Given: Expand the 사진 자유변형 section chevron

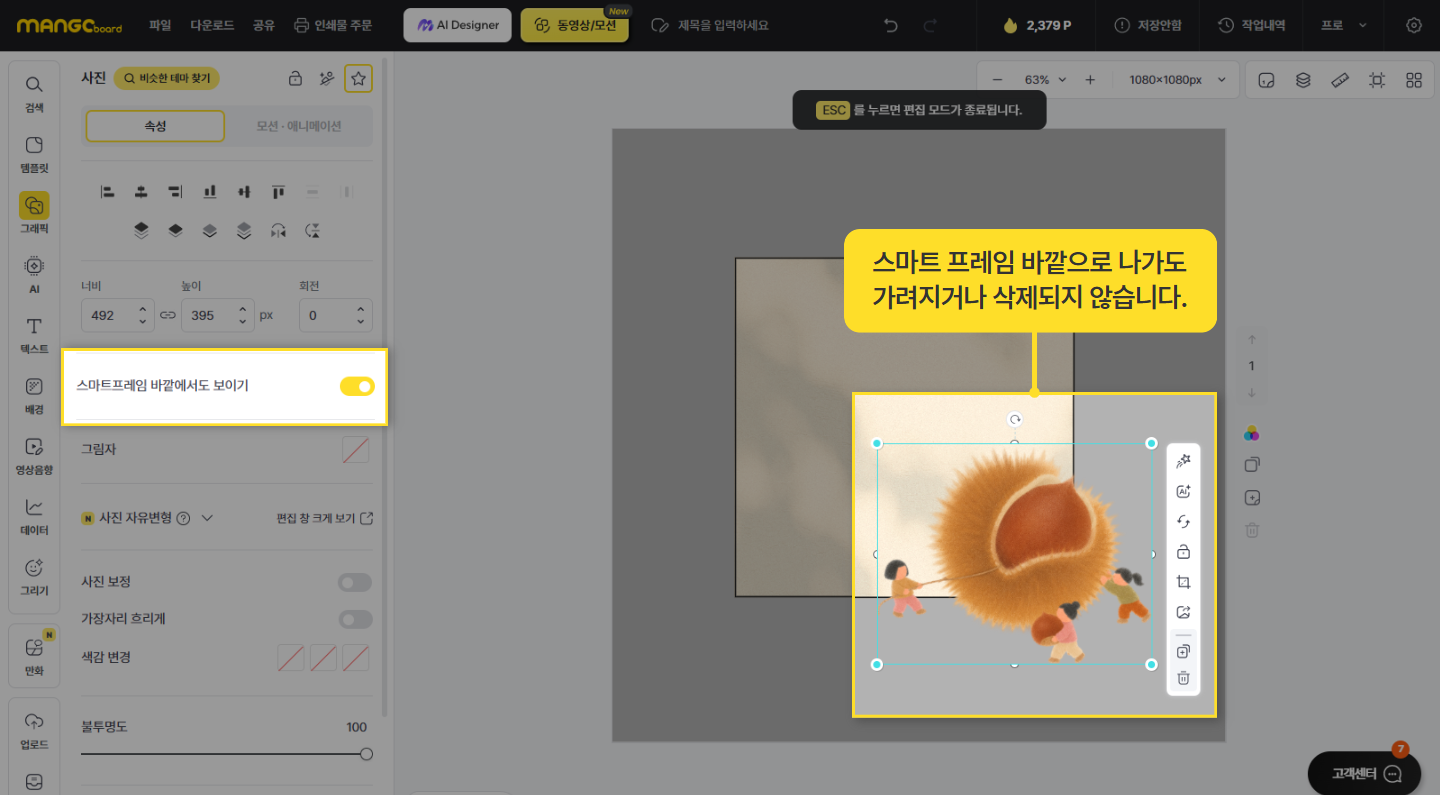Looking at the screenshot, I should (207, 518).
